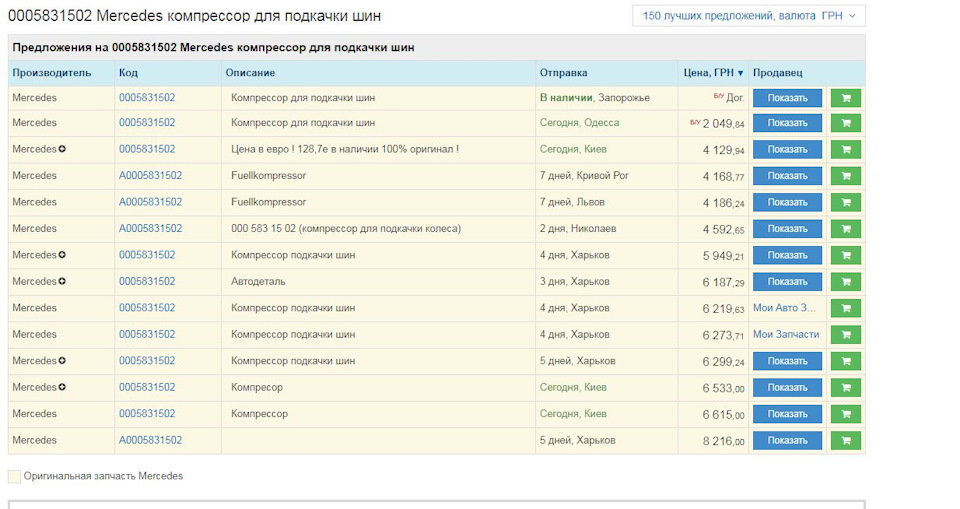Select the 000 583 15 02 description text
Image resolution: width=960 pixels, height=509 pixels.
tap(346, 228)
